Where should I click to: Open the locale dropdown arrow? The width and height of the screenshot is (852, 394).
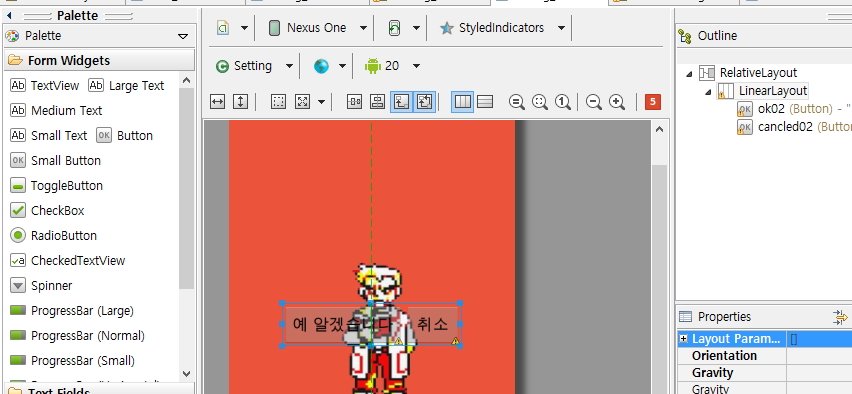coord(342,66)
